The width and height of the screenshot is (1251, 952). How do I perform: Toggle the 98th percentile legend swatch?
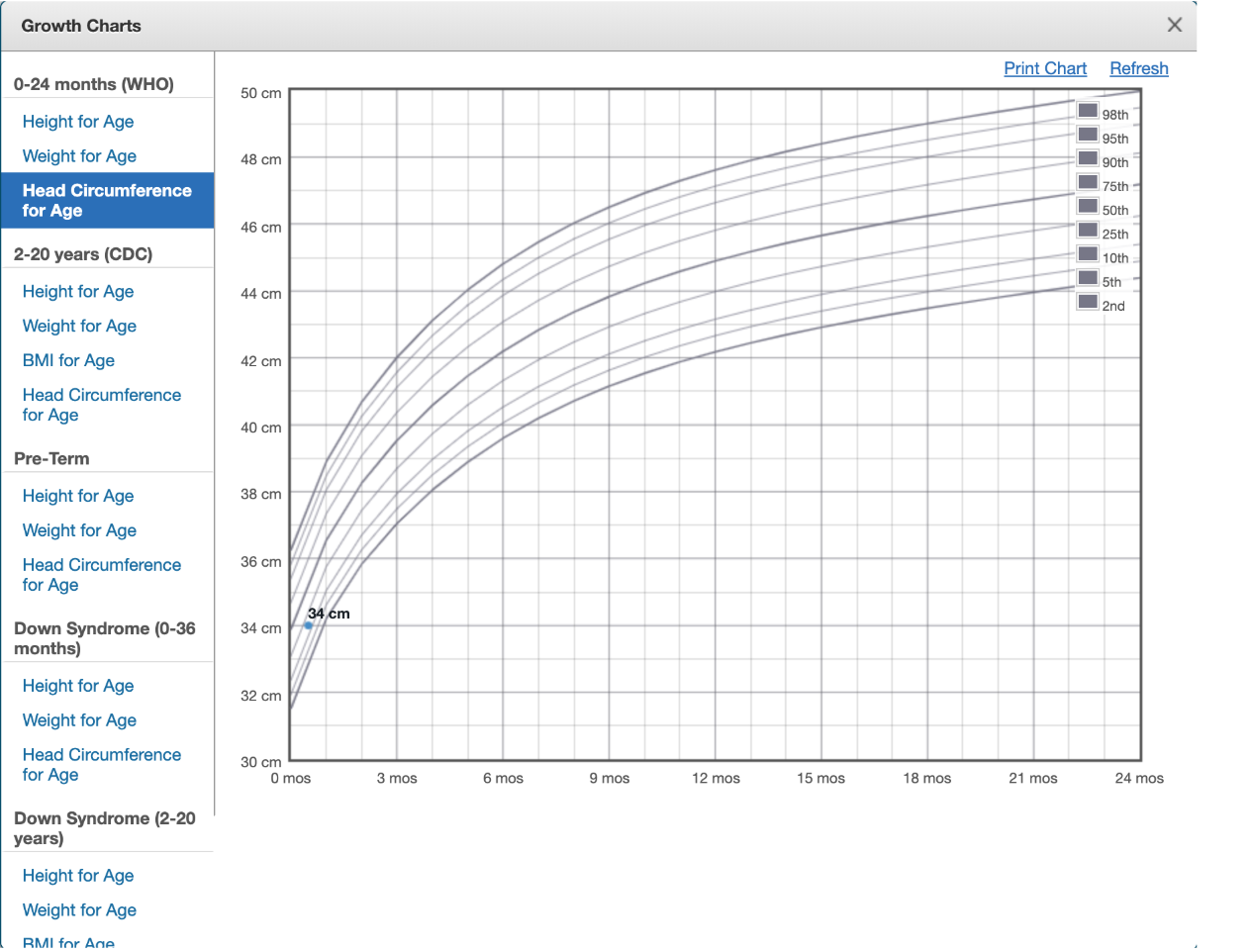pos(1088,111)
